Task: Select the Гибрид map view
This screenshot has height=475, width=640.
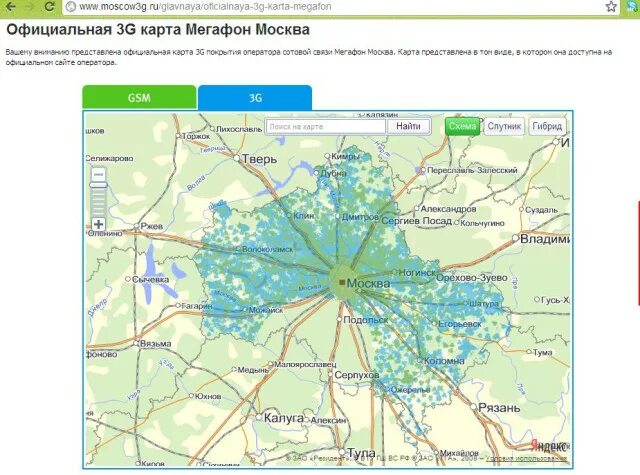Action: 547,127
